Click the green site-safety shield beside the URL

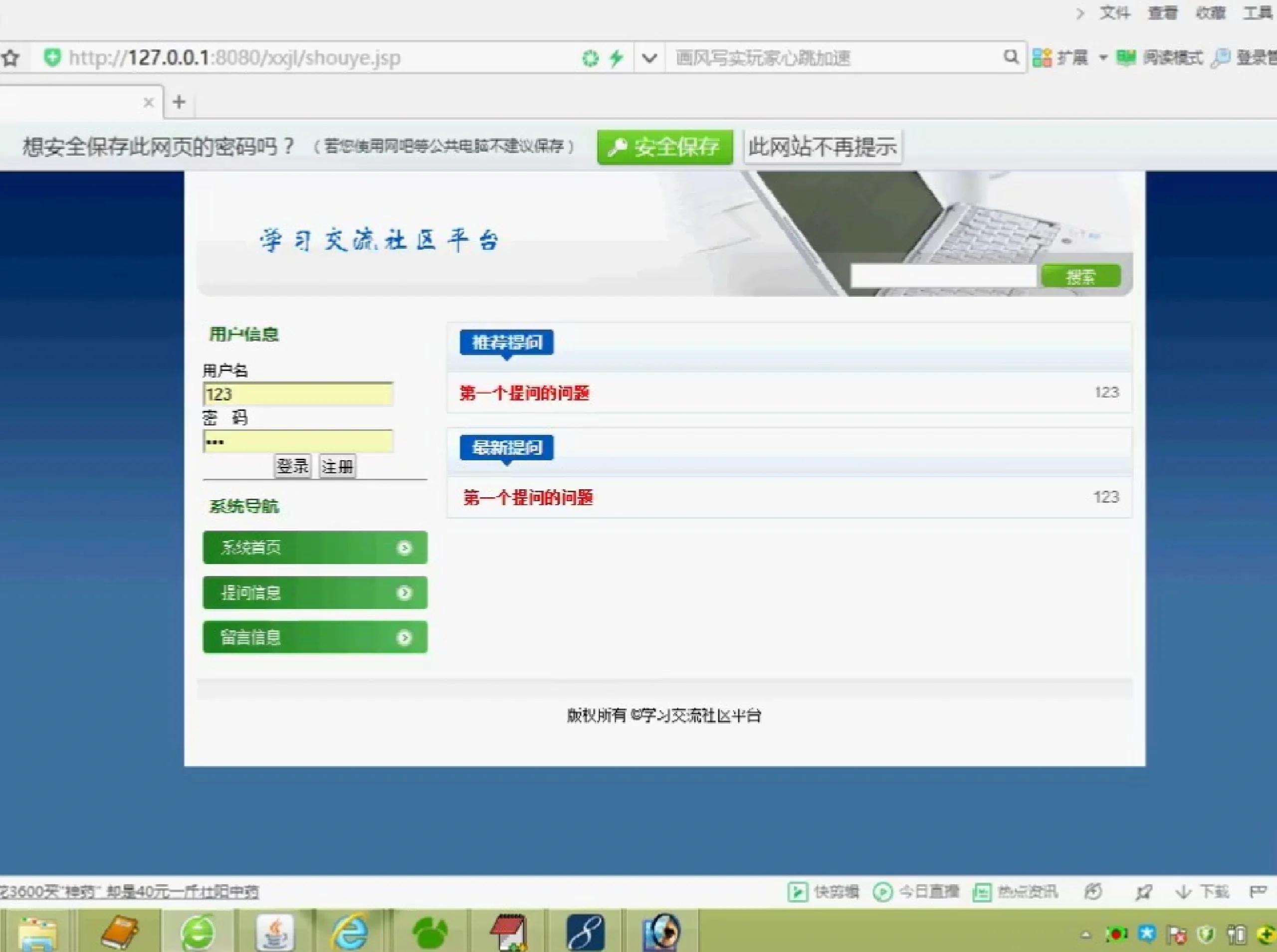[52, 57]
